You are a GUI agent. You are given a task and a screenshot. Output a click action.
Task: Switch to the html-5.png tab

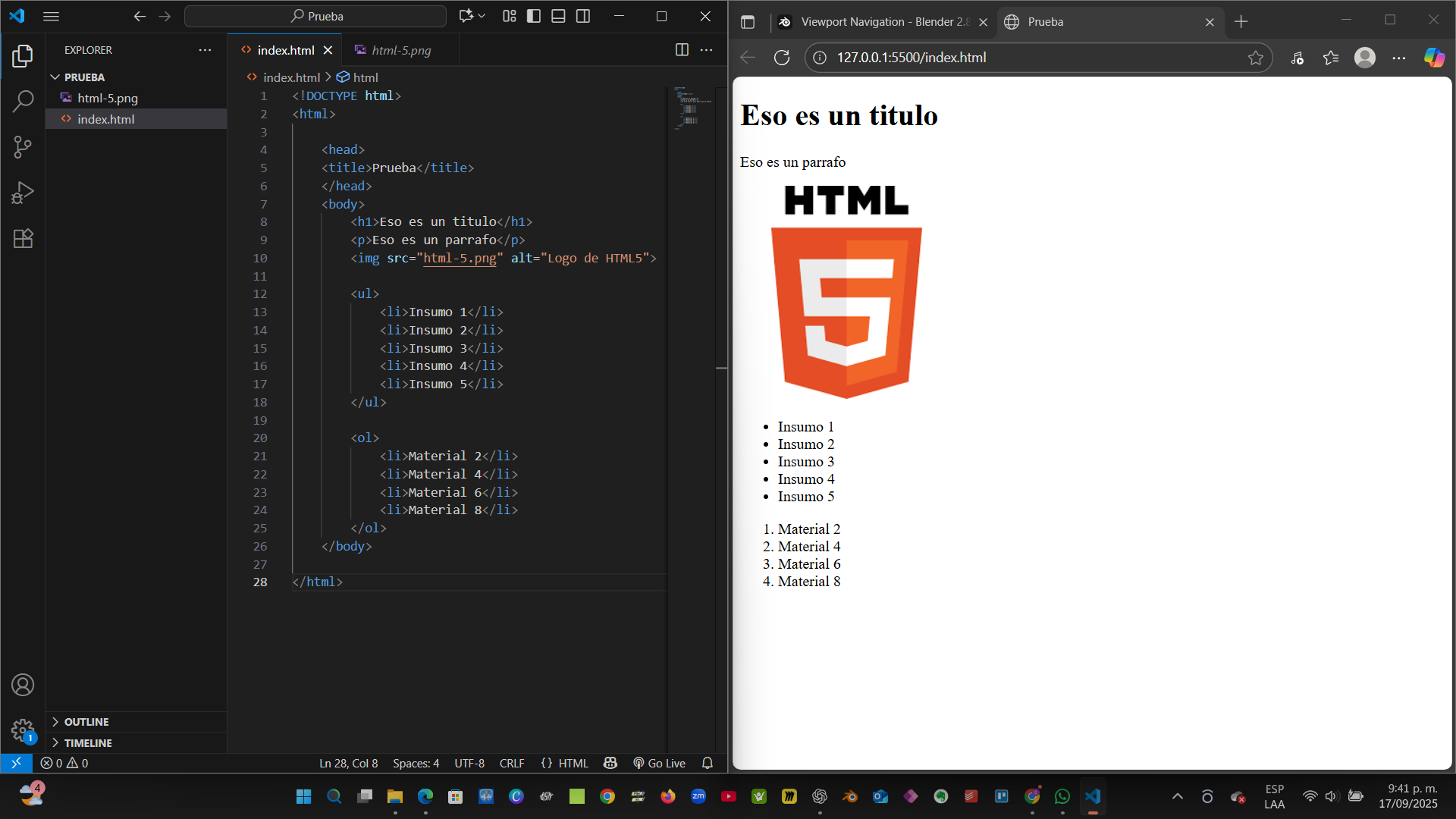click(400, 50)
